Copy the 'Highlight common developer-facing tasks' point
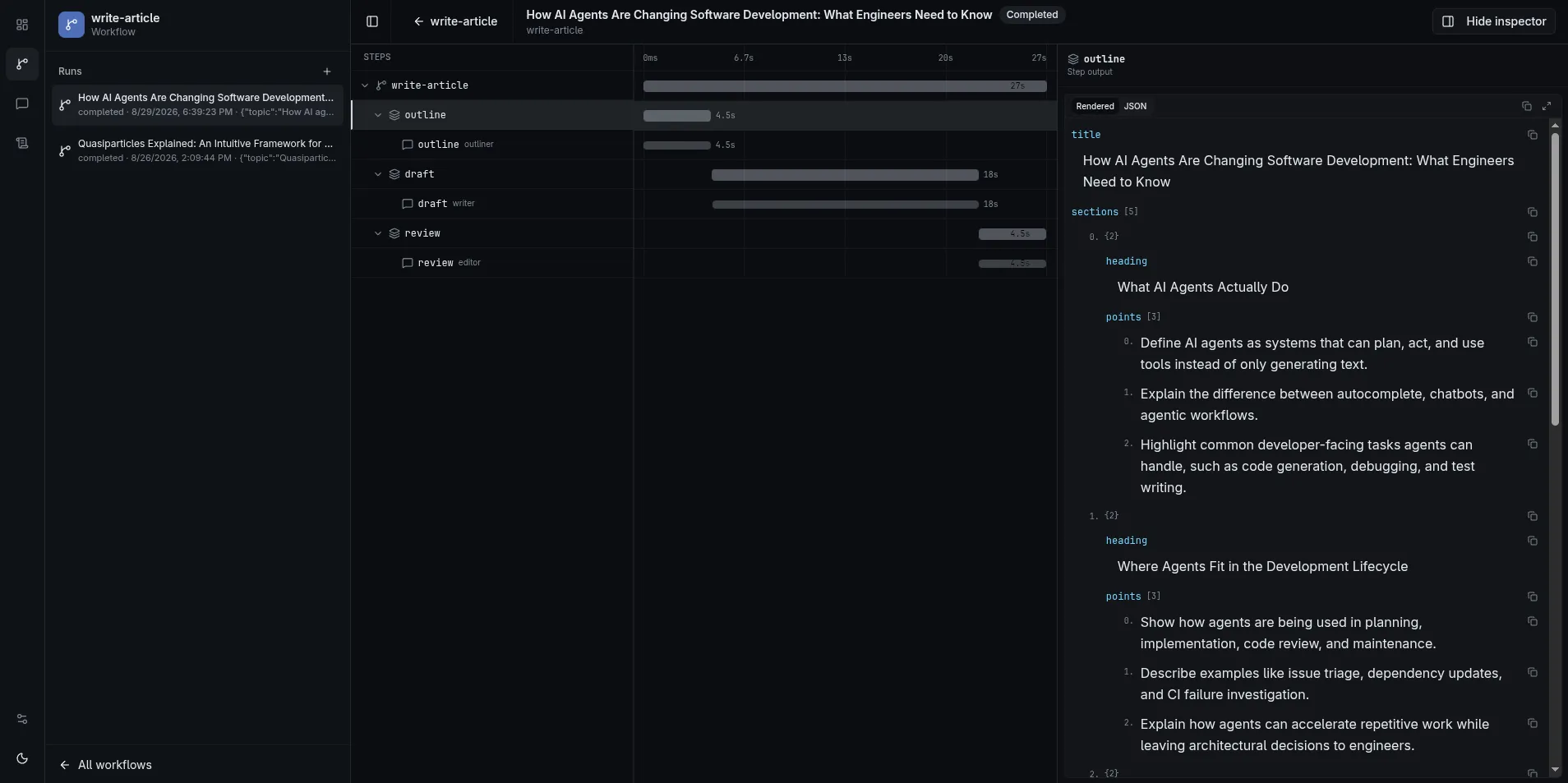The width and height of the screenshot is (1568, 783). [x=1533, y=444]
